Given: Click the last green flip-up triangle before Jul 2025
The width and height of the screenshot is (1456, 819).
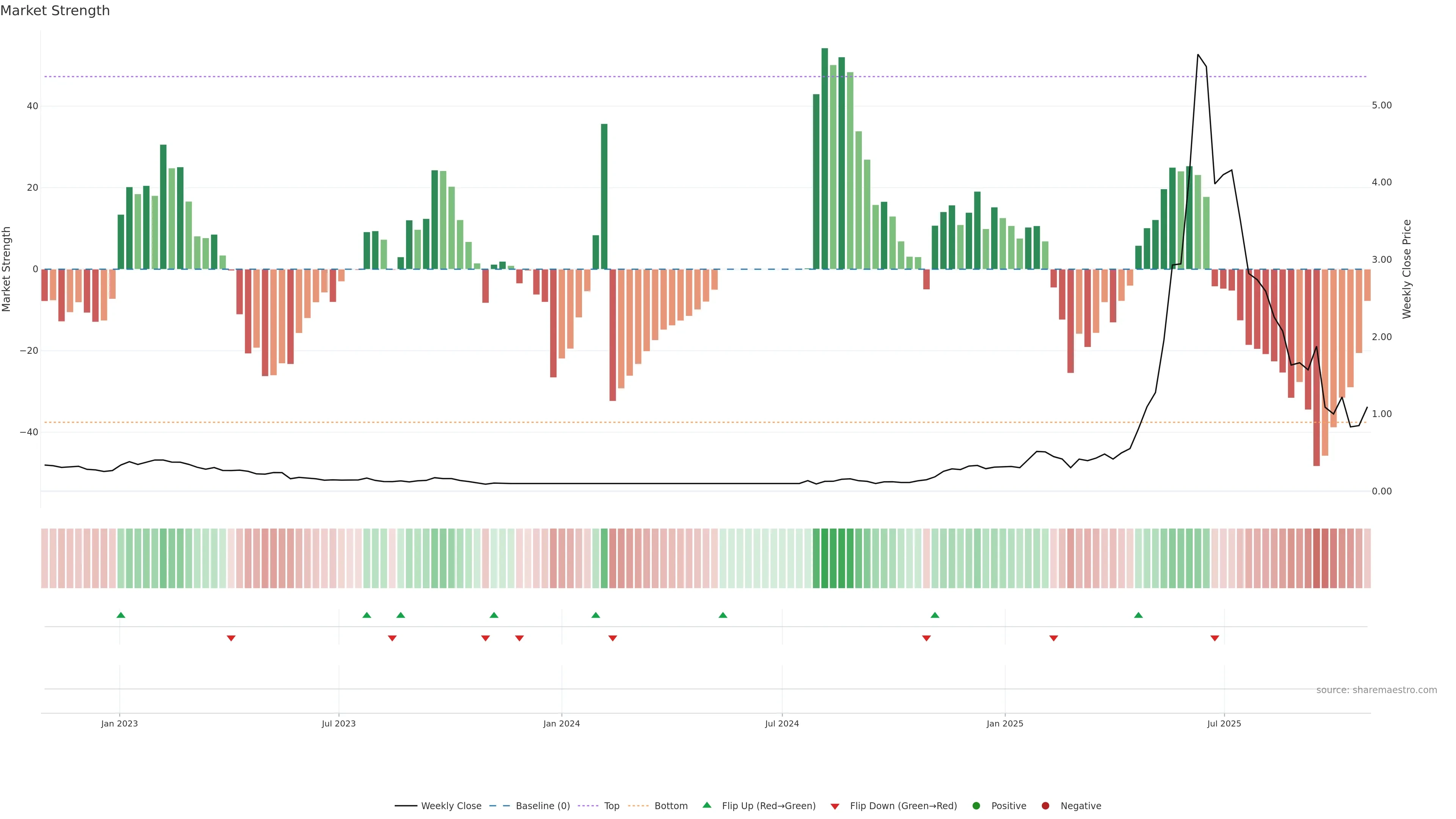Looking at the screenshot, I should (1138, 615).
